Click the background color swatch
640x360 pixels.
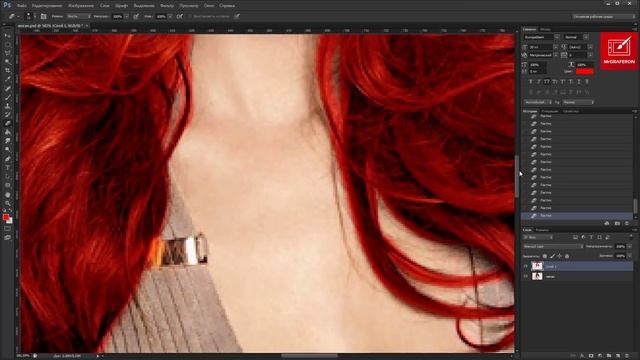[9, 221]
